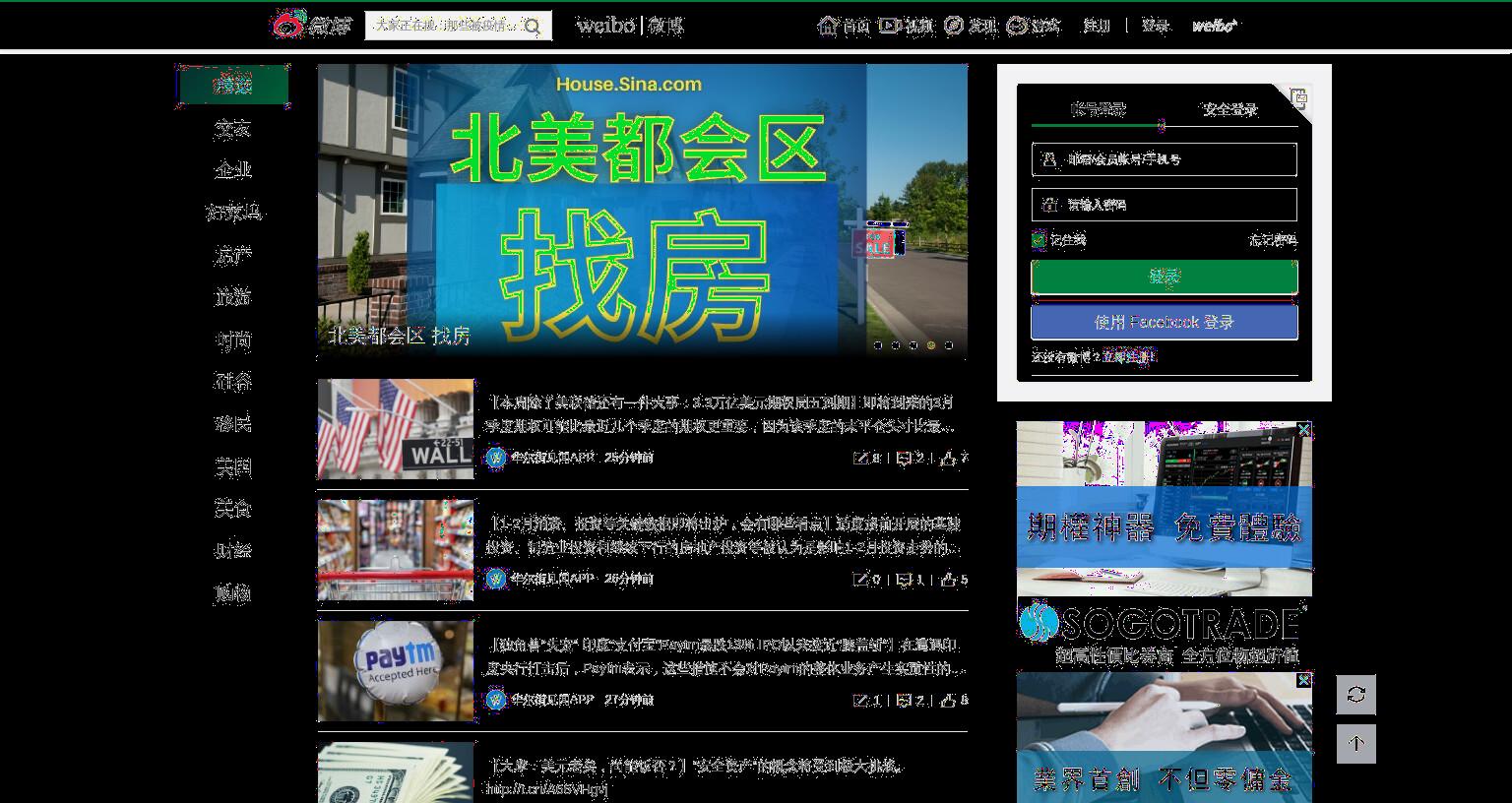Select 时尚 in the left category menu

[x=233, y=340]
